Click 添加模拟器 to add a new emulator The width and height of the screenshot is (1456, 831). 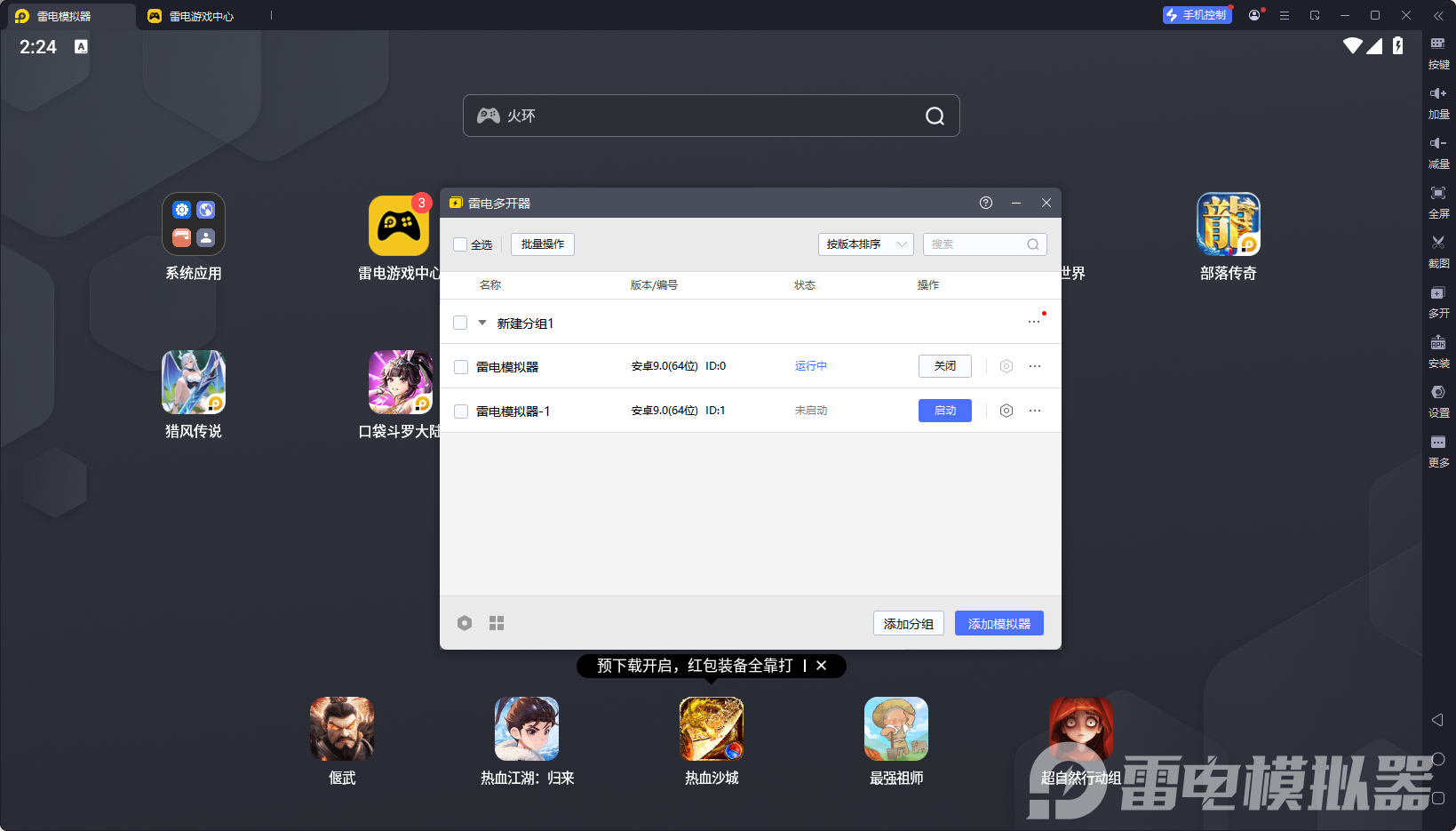click(999, 623)
